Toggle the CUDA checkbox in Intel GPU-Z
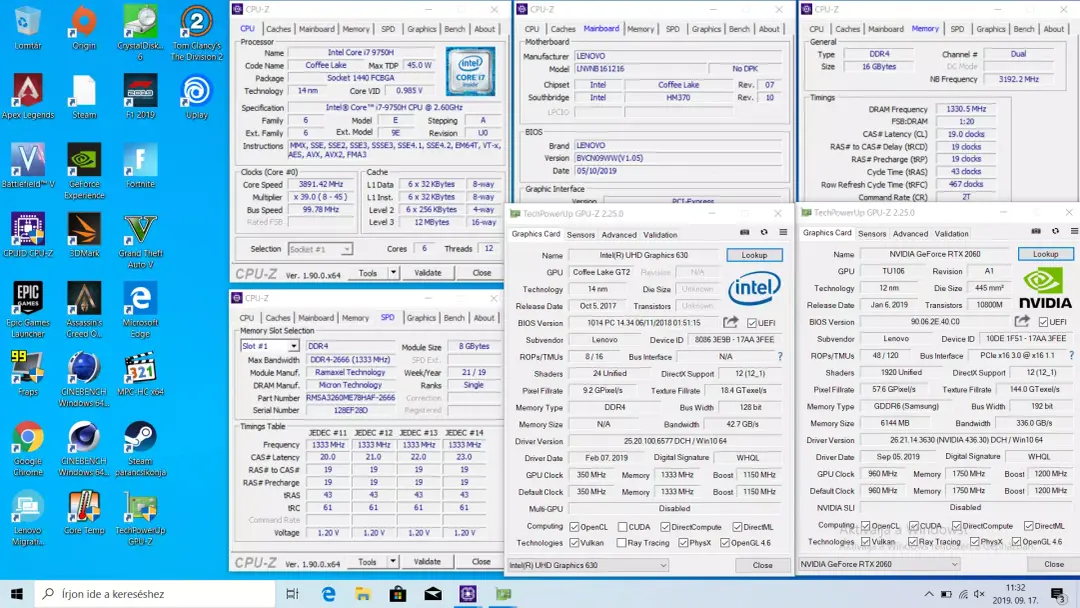 click(x=623, y=527)
